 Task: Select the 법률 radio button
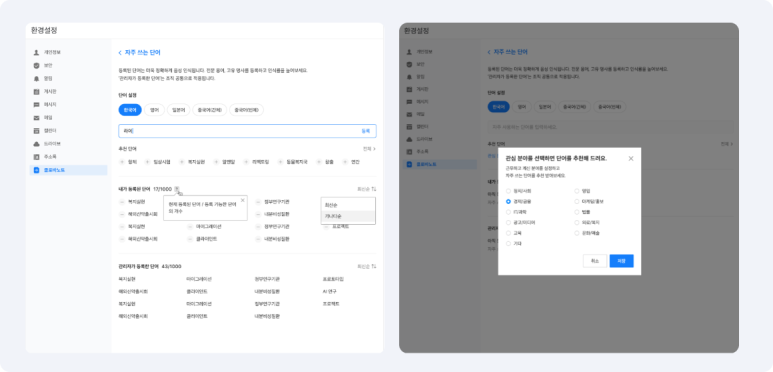click(577, 212)
